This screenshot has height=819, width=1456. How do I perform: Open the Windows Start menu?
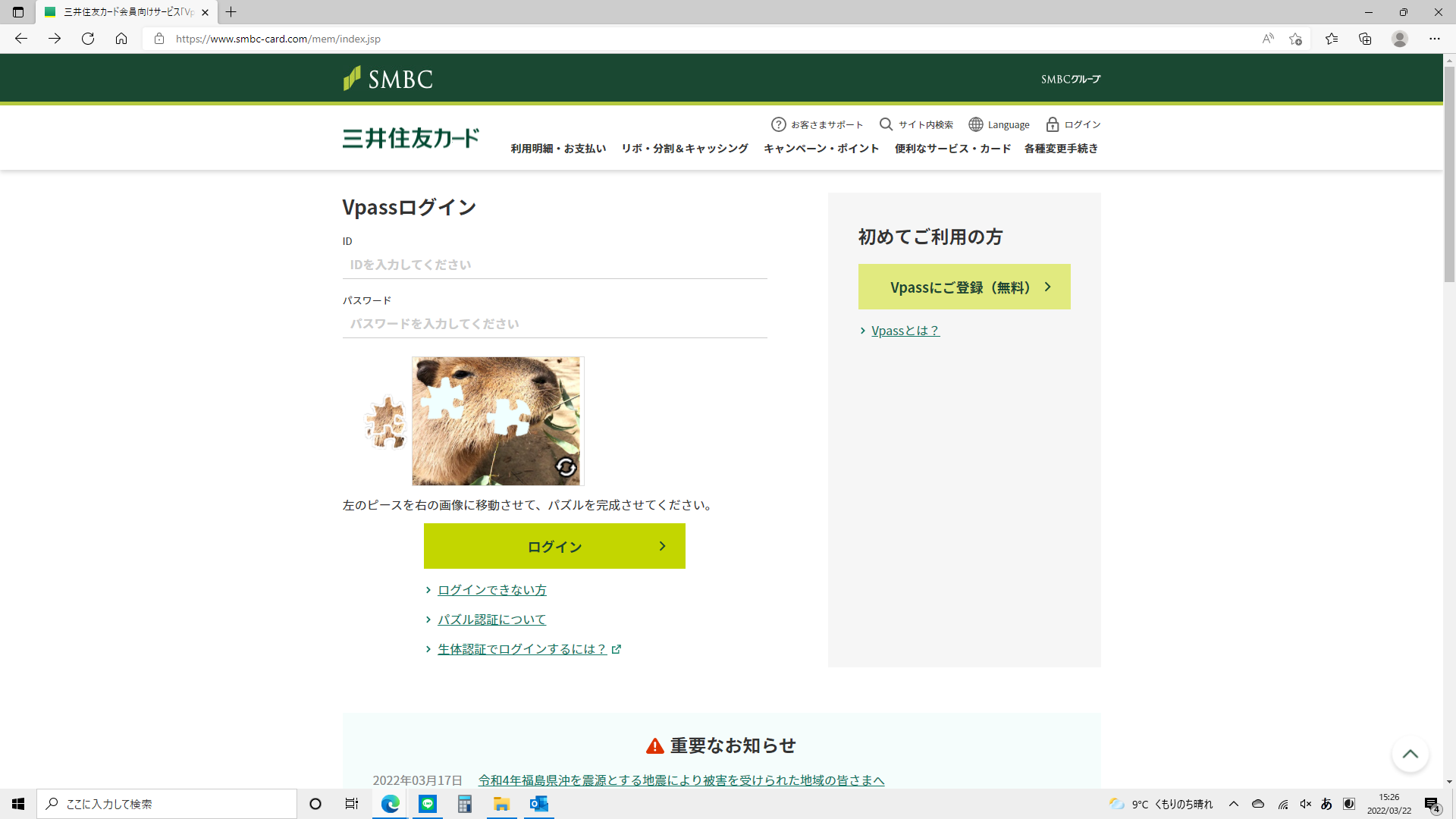(18, 804)
